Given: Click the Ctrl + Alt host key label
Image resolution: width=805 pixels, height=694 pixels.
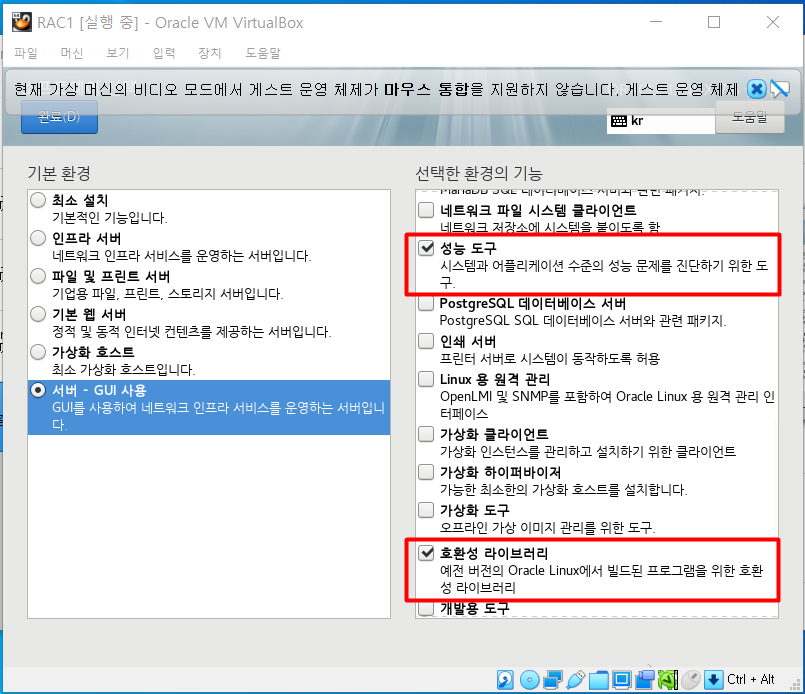Looking at the screenshot, I should click(751, 680).
